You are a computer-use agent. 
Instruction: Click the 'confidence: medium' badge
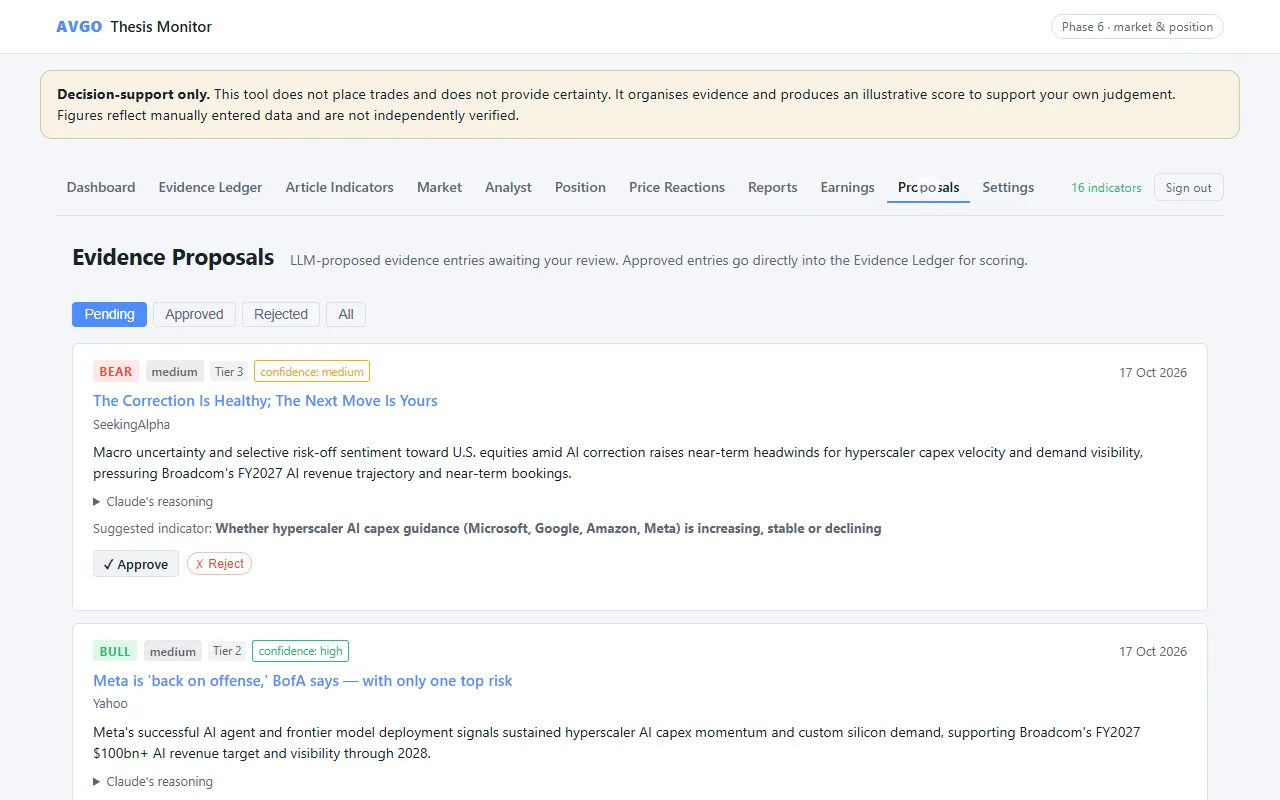(312, 372)
